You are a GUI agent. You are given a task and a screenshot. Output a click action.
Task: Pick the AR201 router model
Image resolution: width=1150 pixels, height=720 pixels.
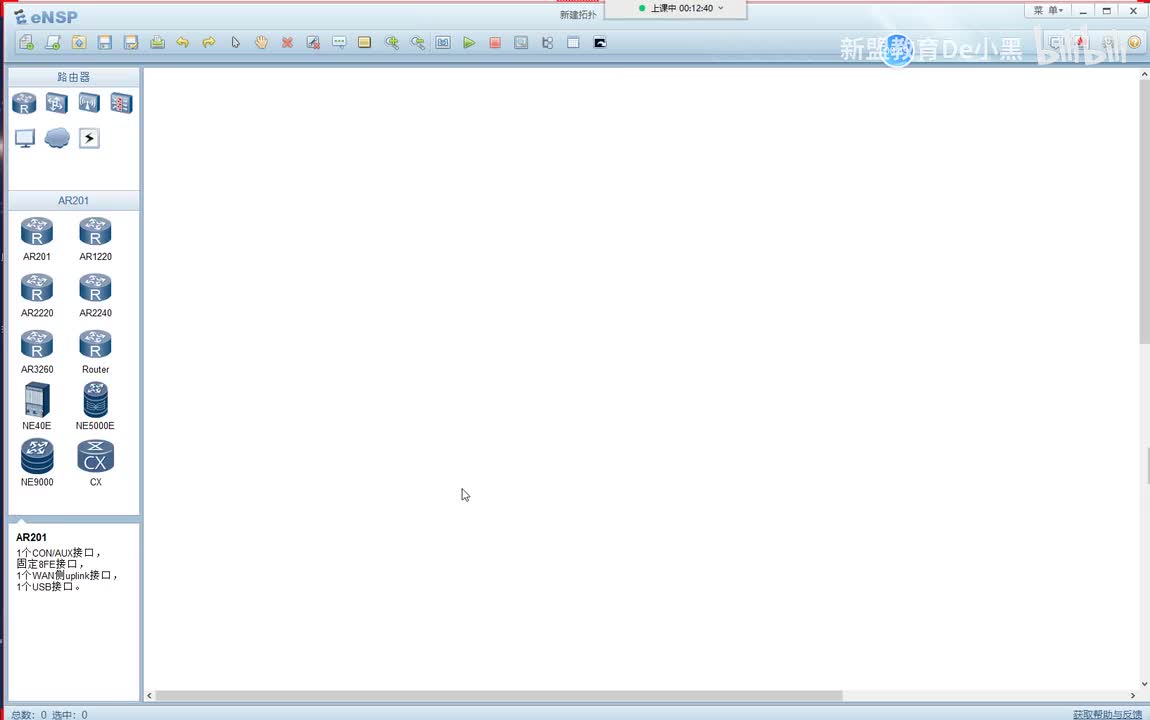[37, 238]
